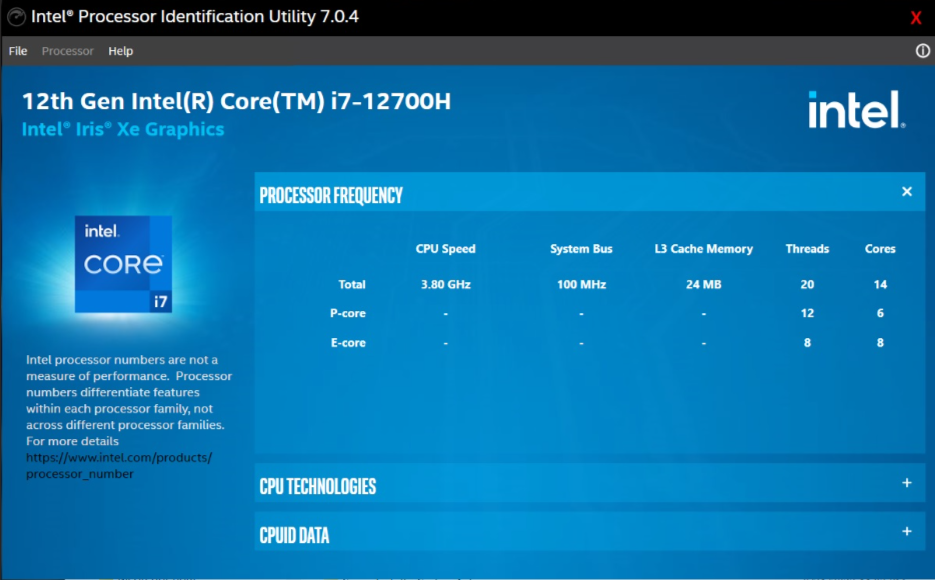The width and height of the screenshot is (936, 580).
Task: Click the window title Intel Processor Identification Utility
Action: [195, 17]
